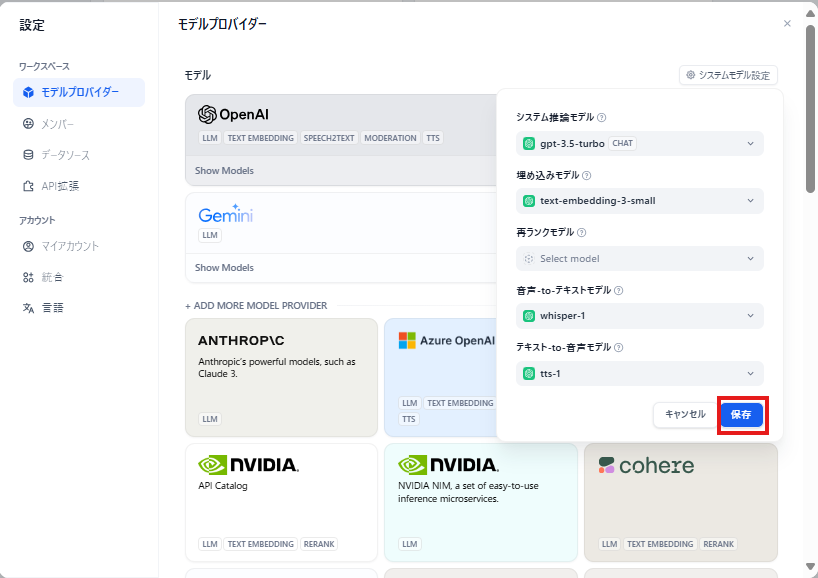818x578 pixels.
Task: Select モデルプロバイダー in the sidebar
Action: [x=79, y=92]
